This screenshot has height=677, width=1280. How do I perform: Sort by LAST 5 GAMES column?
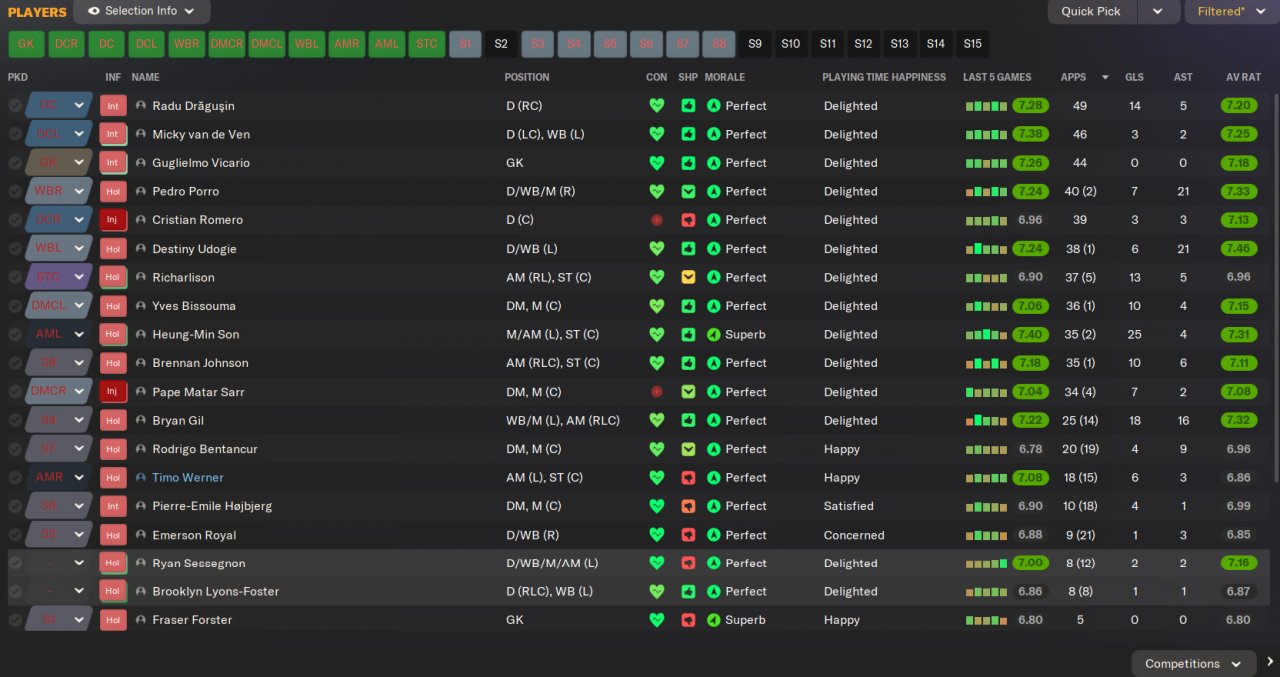point(997,77)
